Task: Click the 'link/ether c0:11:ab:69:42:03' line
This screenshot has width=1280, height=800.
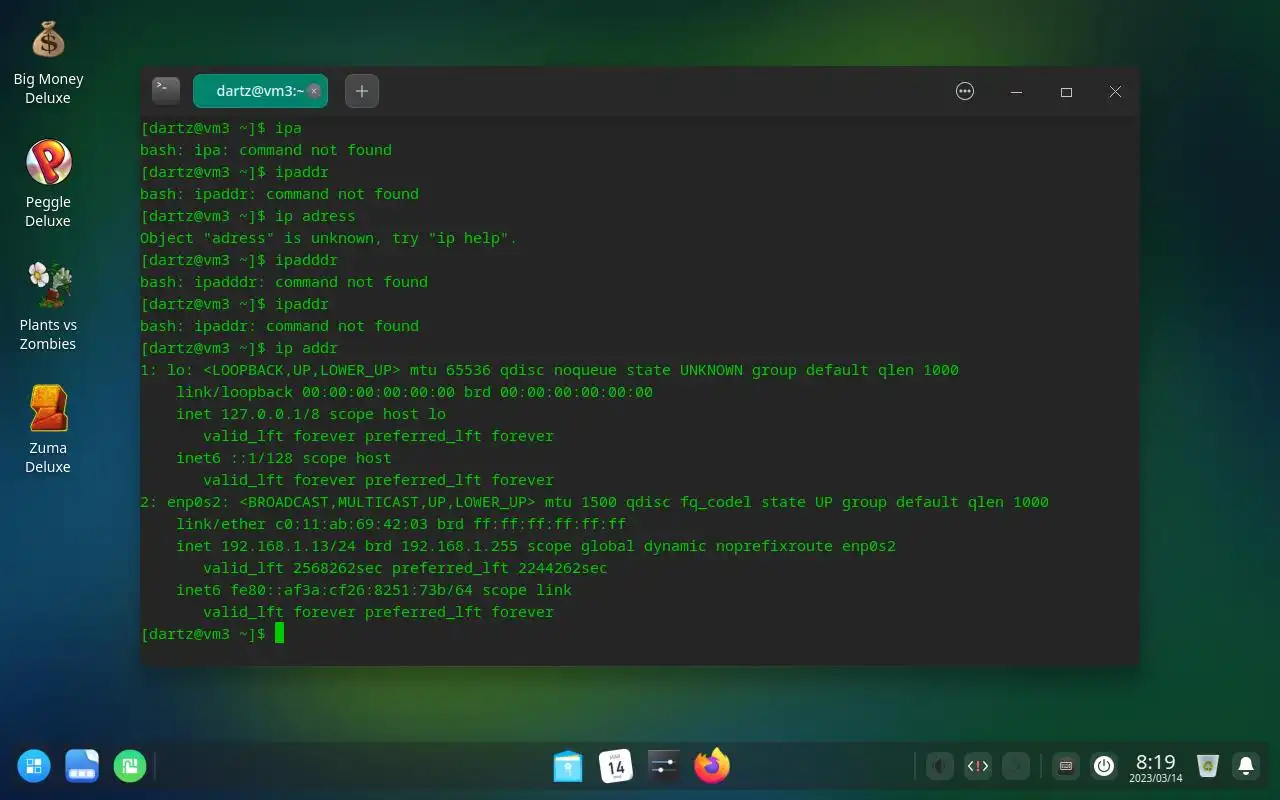Action: point(401,524)
